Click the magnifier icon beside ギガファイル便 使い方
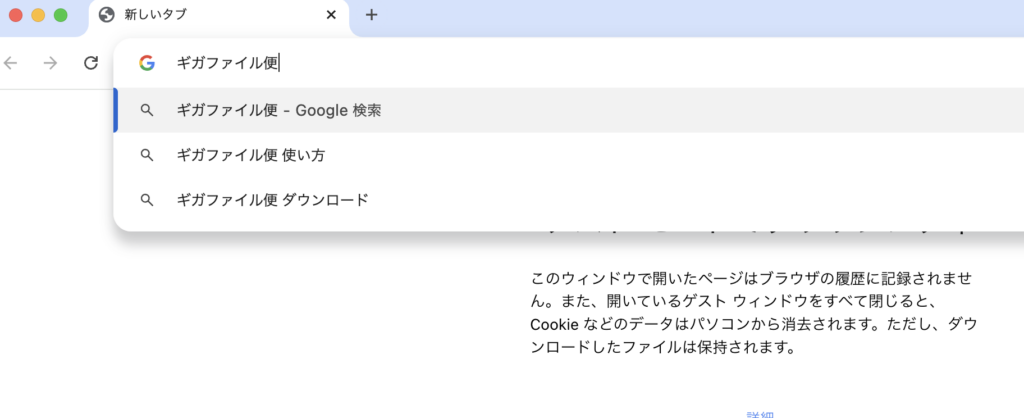The height and width of the screenshot is (418, 1024). (147, 155)
